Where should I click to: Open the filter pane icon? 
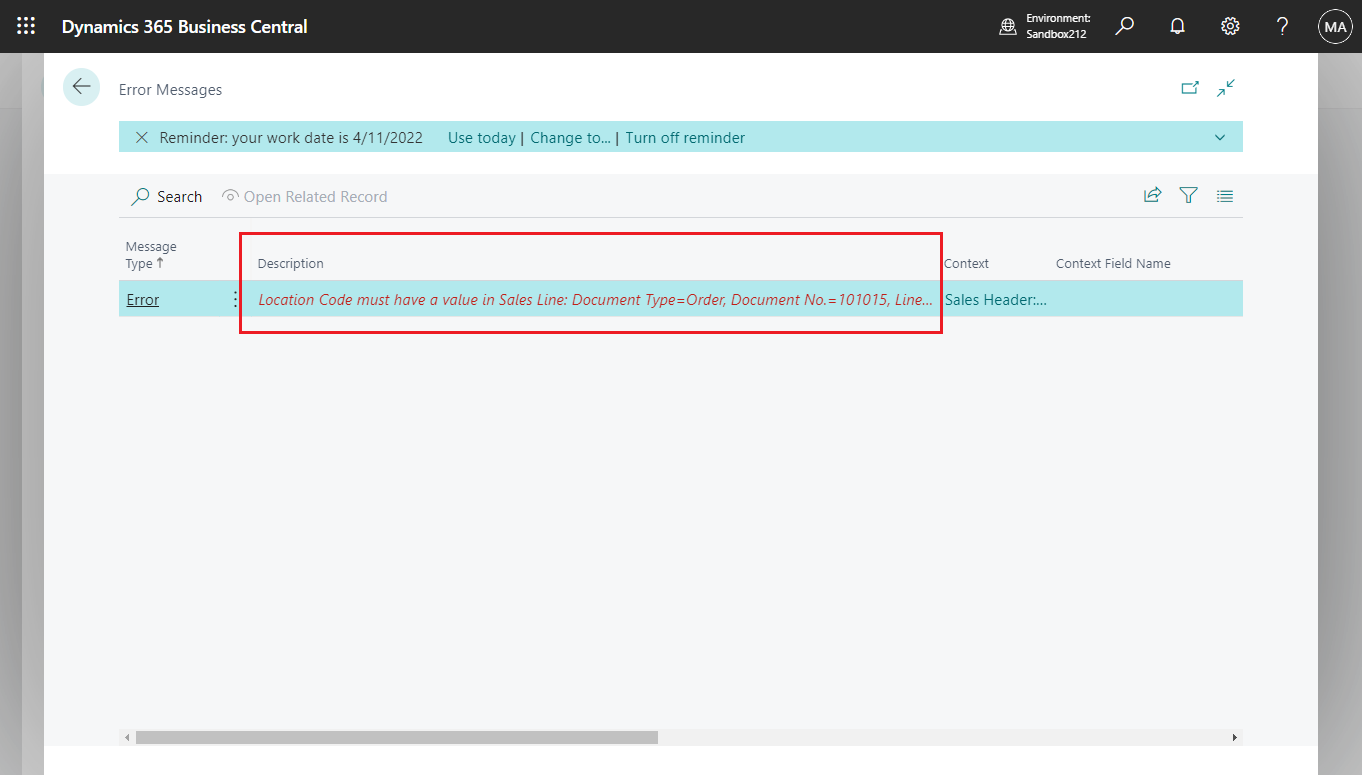[1188, 195]
